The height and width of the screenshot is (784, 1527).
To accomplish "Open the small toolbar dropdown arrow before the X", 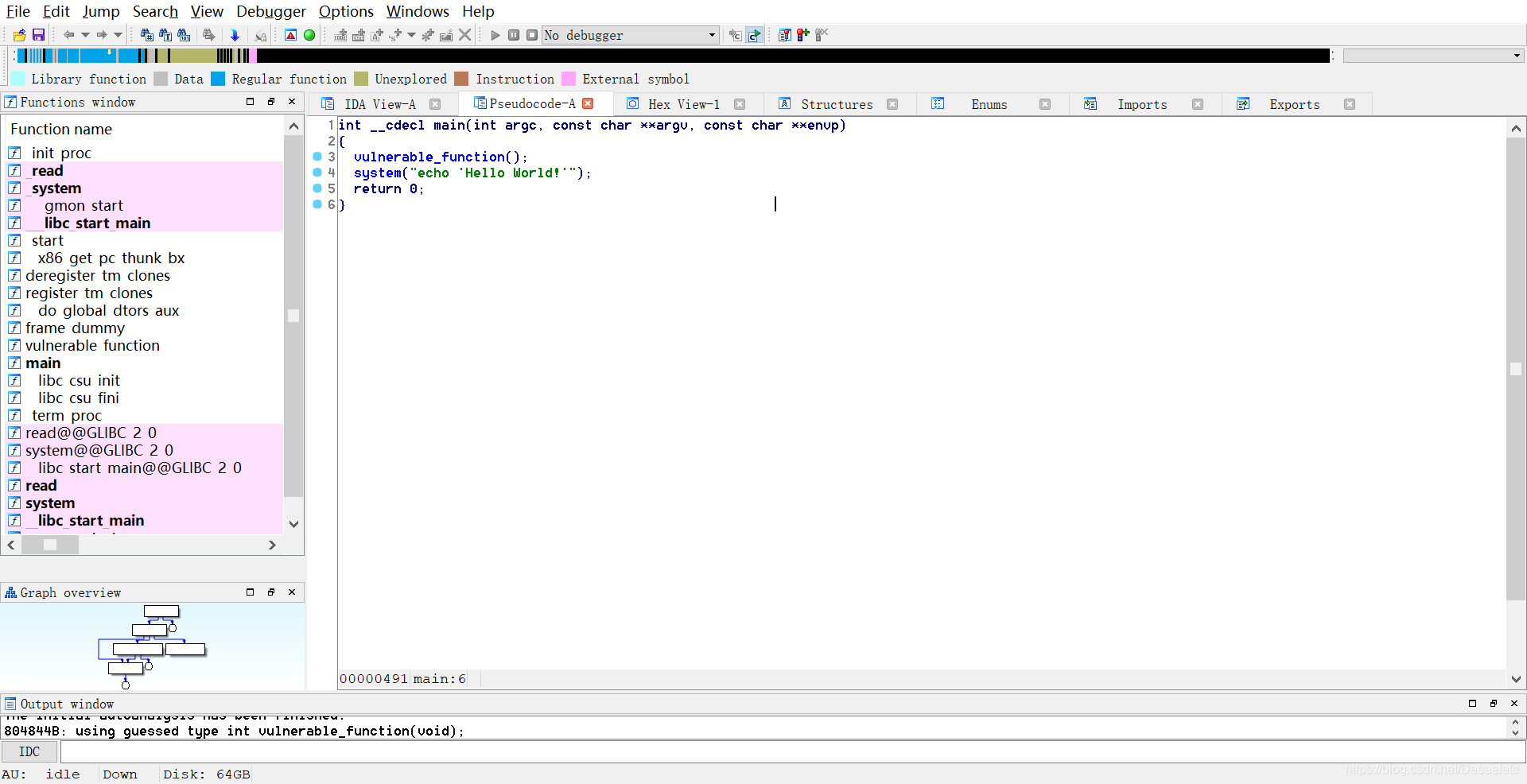I will pyautogui.click(x=411, y=35).
